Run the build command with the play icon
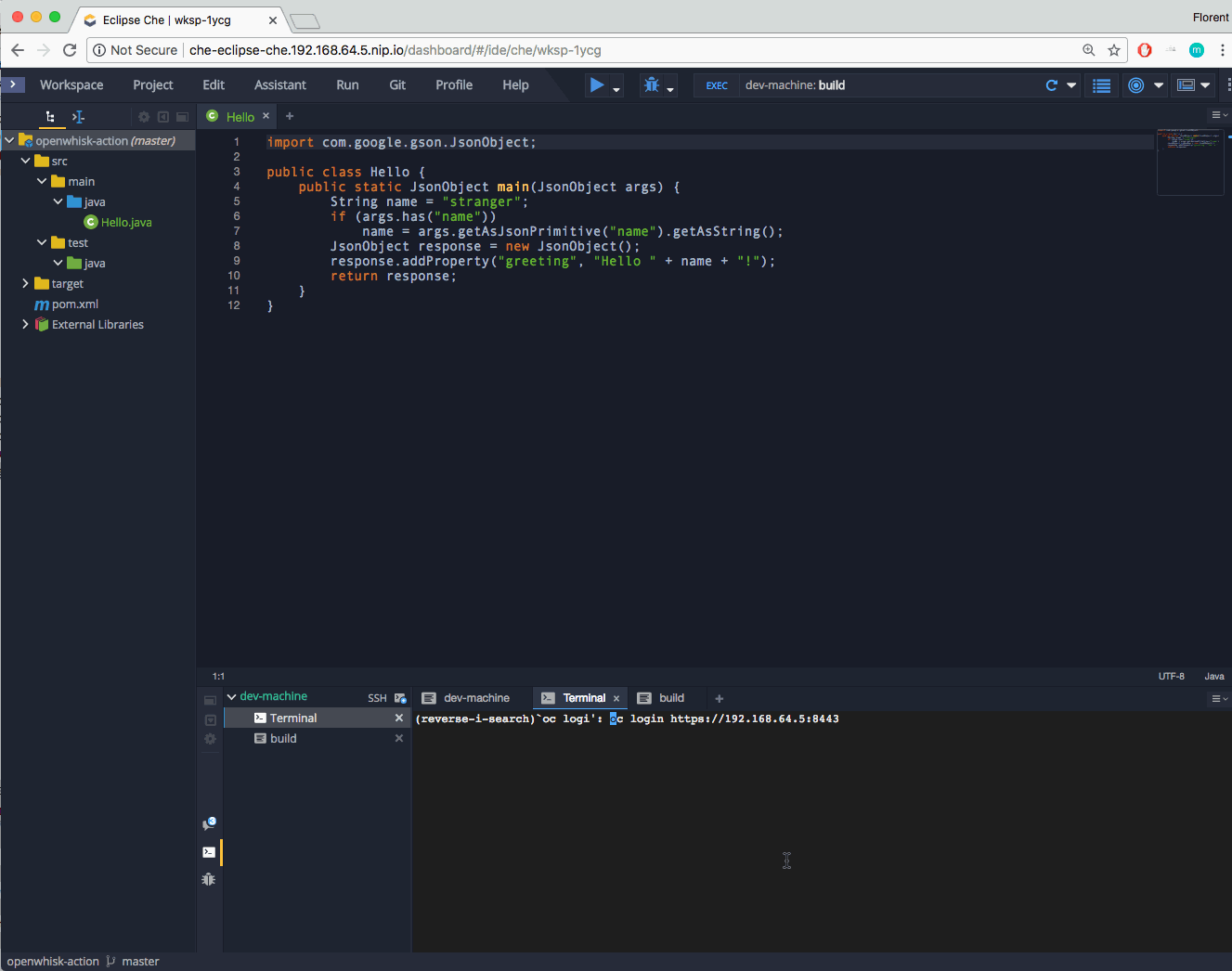The height and width of the screenshot is (971, 1232). 595,84
